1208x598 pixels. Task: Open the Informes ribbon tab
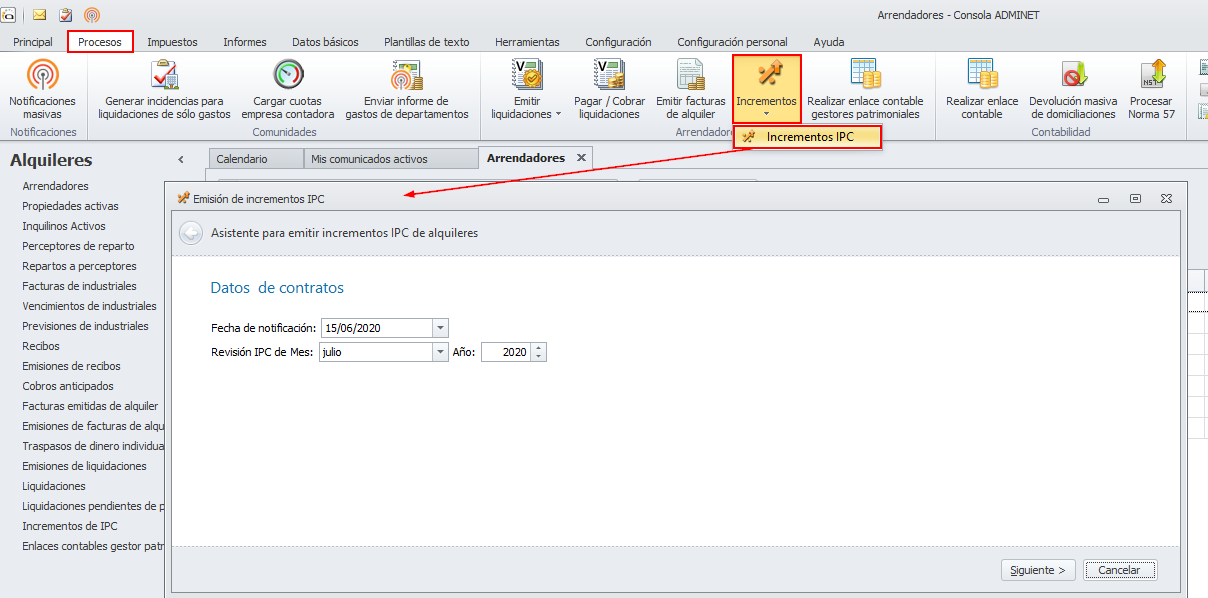click(x=245, y=42)
